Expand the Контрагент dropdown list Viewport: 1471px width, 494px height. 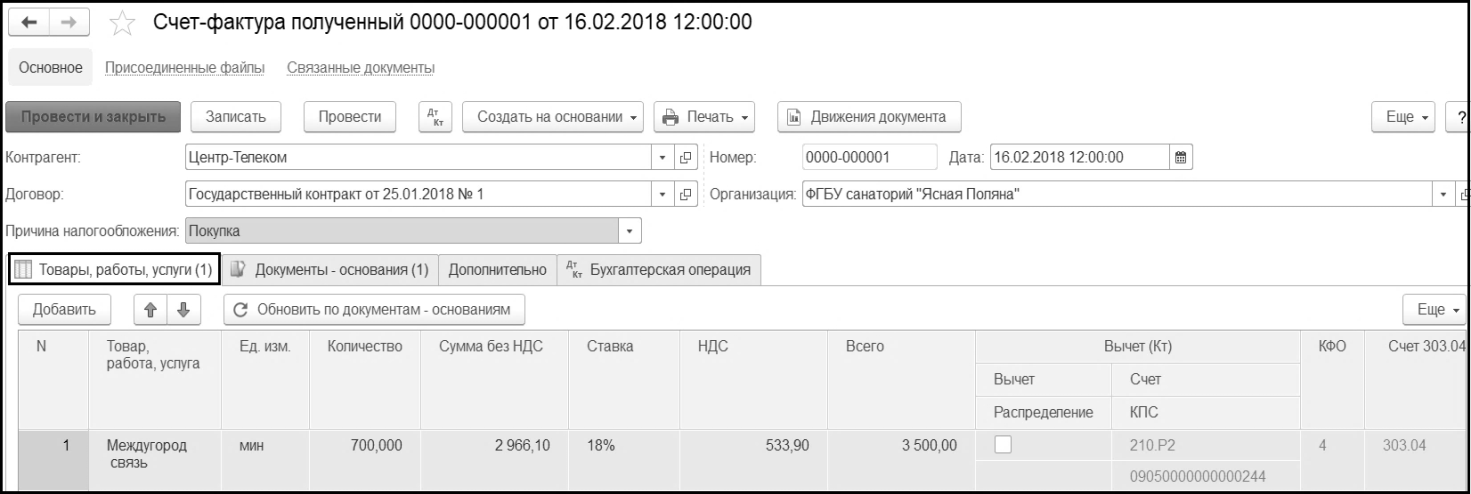tap(665, 157)
